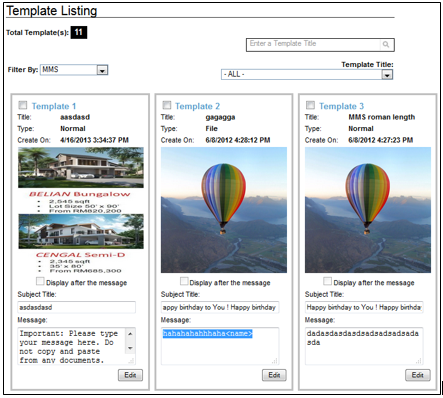Click the type value File
This screenshot has height=398, width=443.
[211, 129]
